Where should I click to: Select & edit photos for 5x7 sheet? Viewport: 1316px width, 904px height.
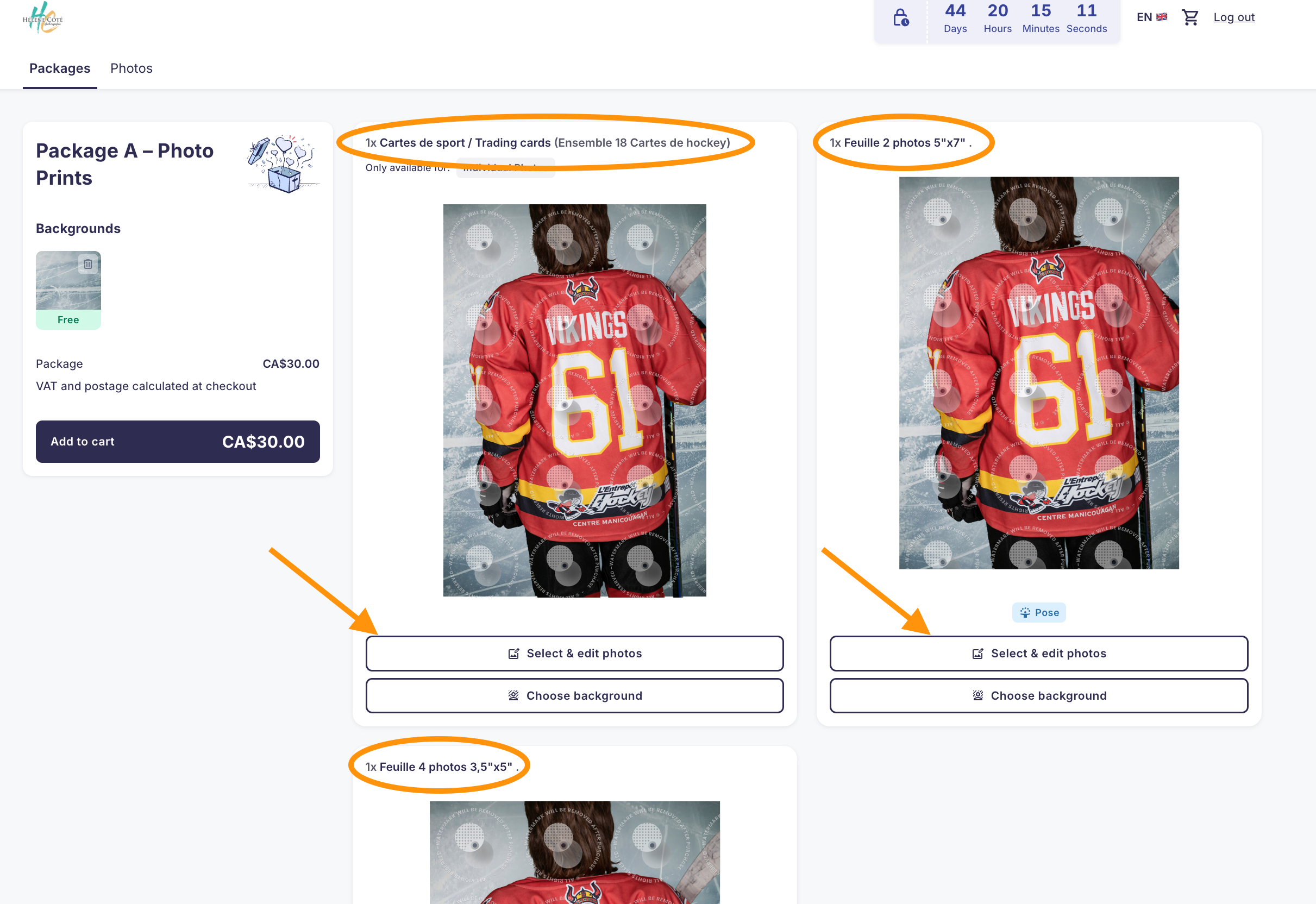coord(1038,654)
